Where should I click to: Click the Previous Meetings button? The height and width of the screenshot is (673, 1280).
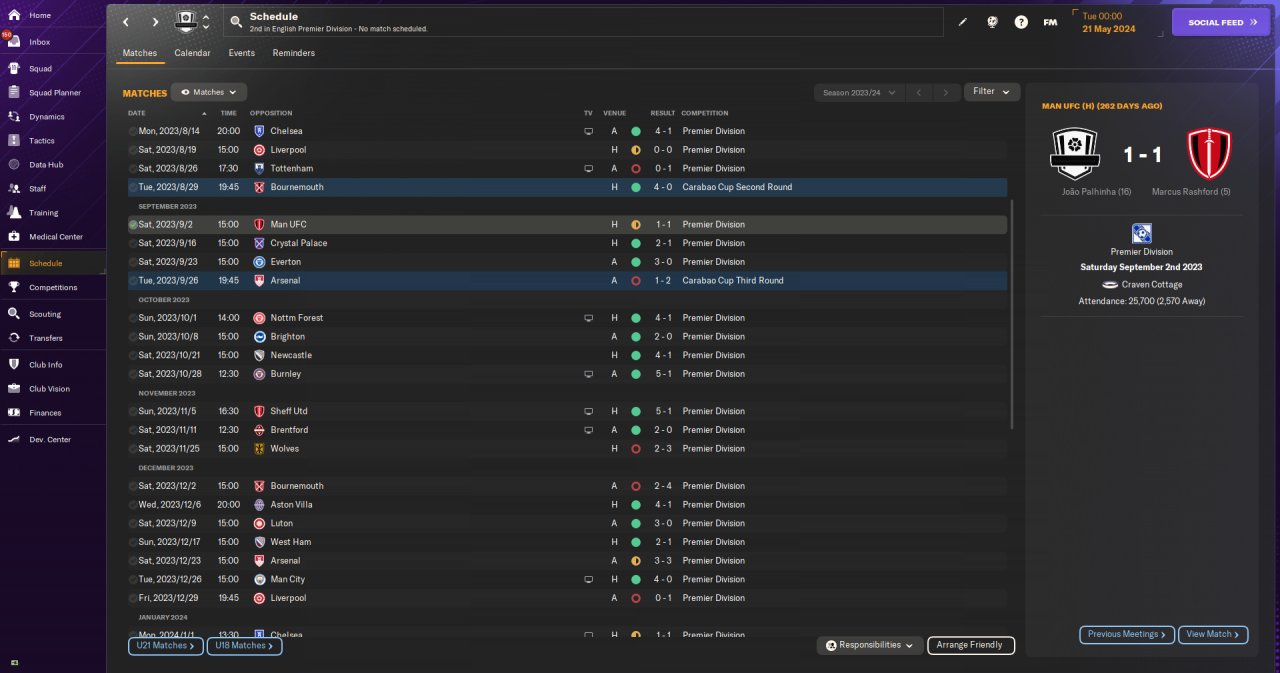tap(1127, 634)
